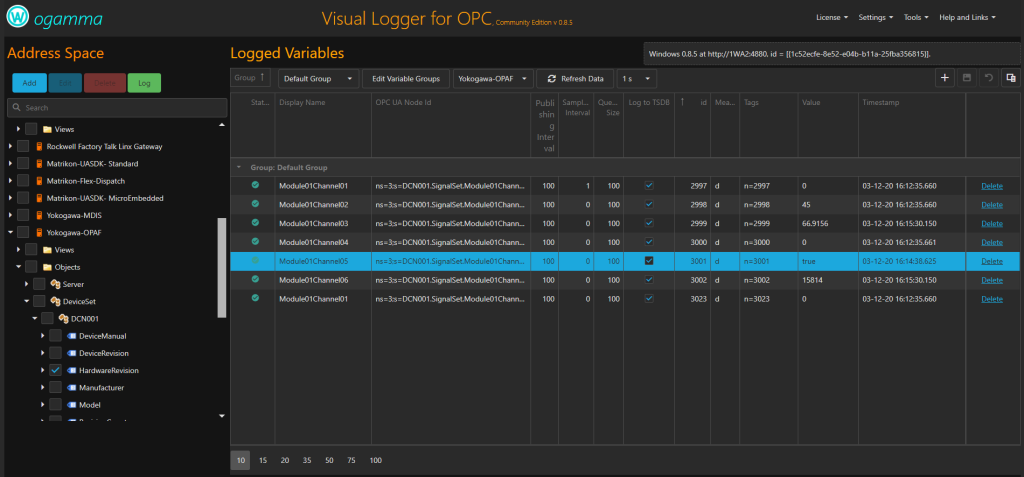Click the copy icon at toolbar right end

(1010, 78)
